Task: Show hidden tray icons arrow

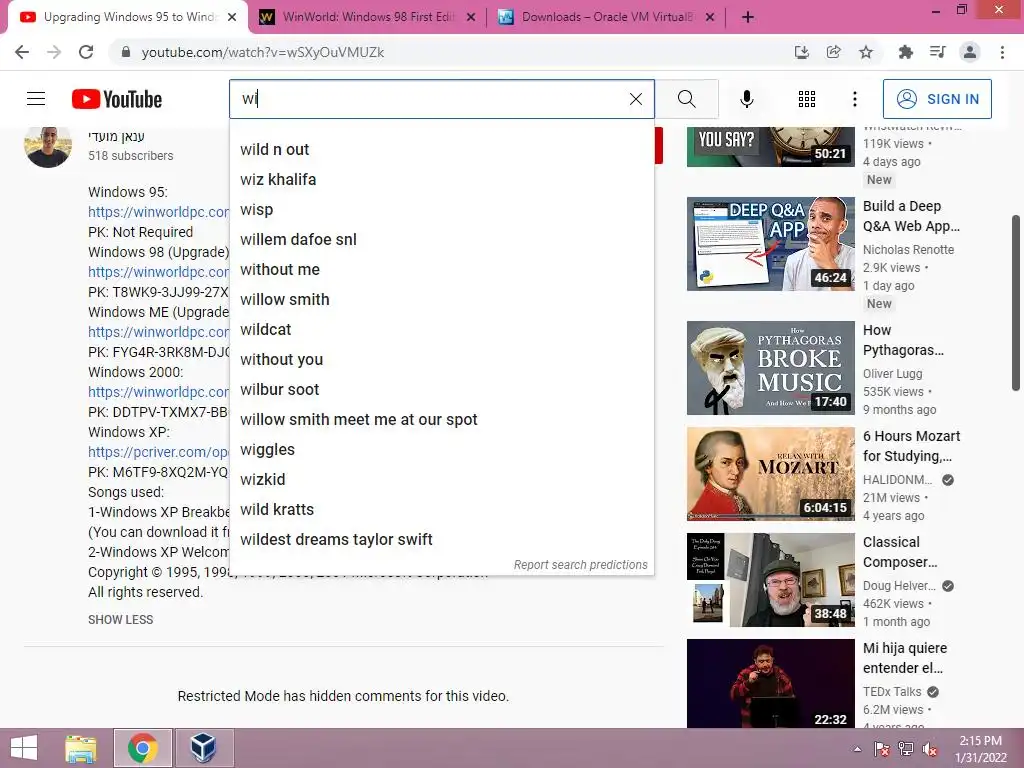Action: 857,749
